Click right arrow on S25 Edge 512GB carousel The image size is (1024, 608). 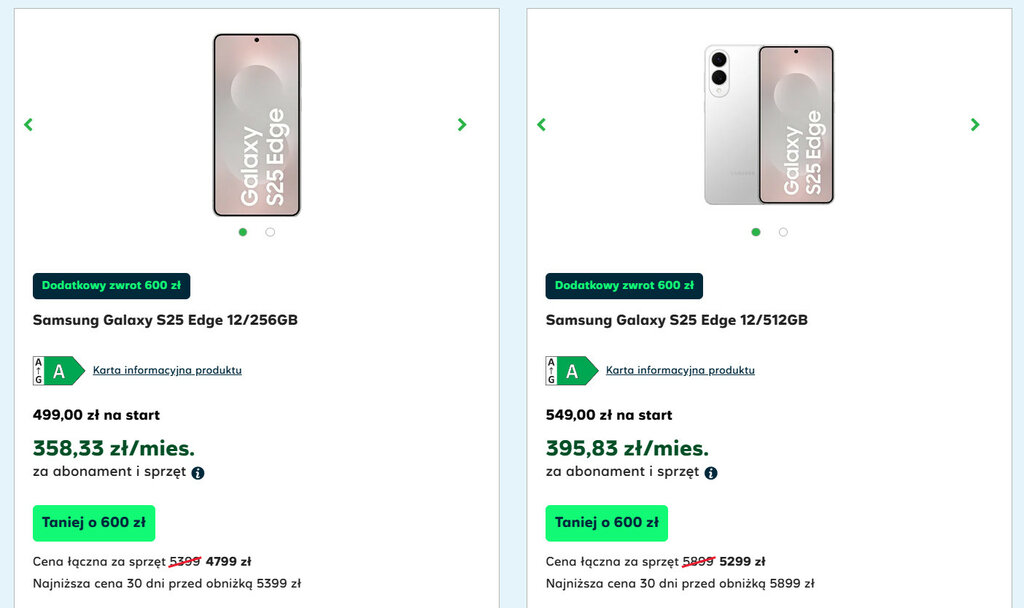coord(975,125)
